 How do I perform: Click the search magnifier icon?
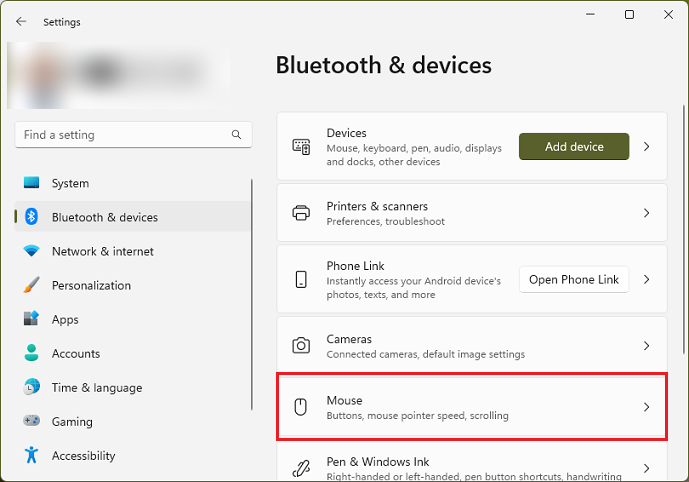click(236, 134)
